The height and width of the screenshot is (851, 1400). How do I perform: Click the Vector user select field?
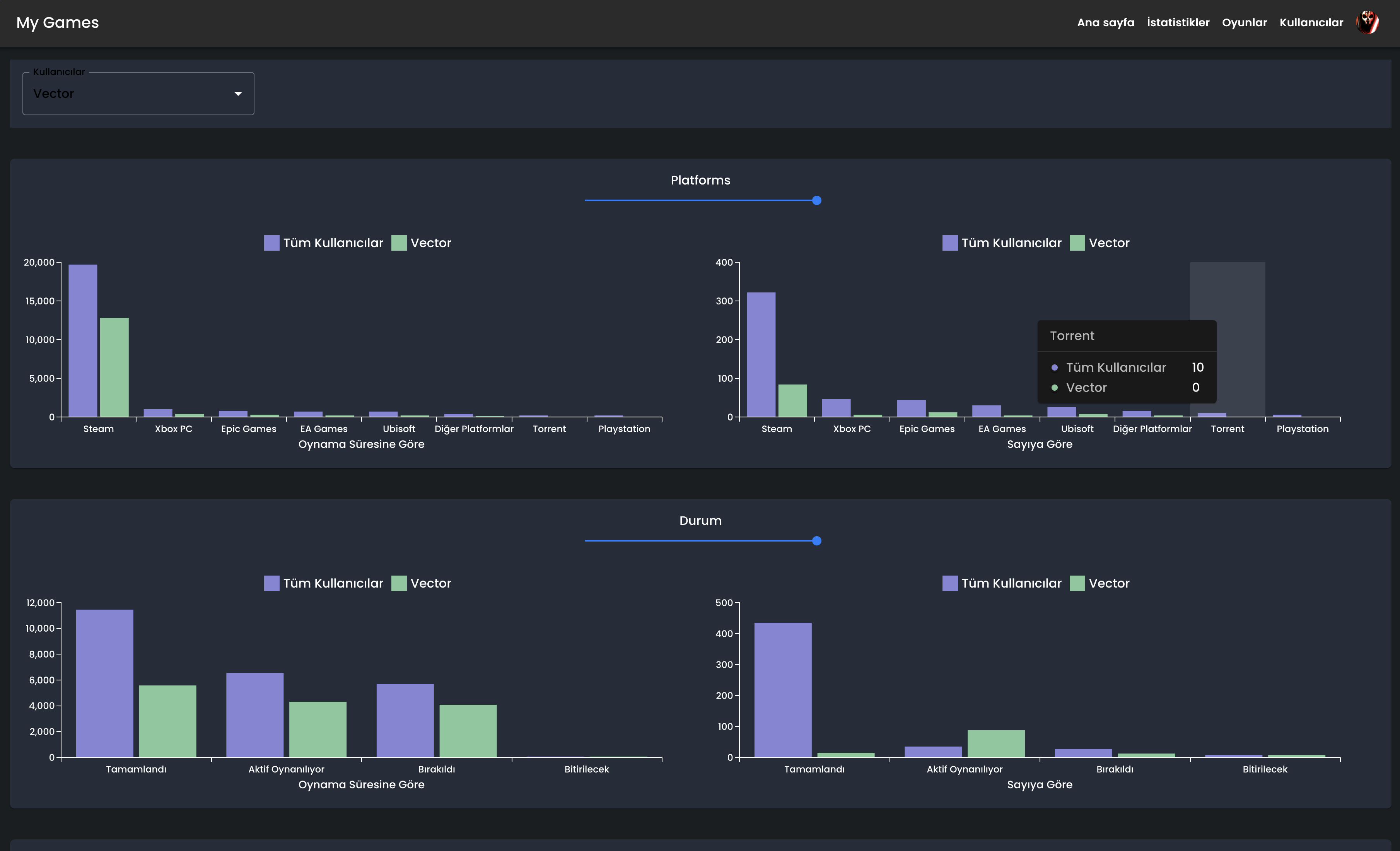click(x=138, y=94)
